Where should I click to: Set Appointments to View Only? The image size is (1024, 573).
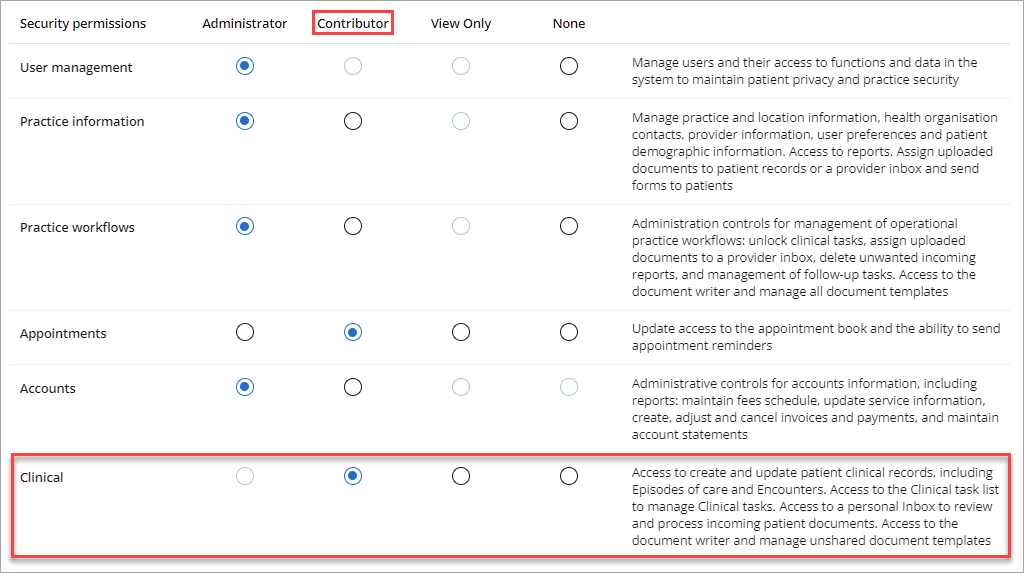[x=461, y=332]
